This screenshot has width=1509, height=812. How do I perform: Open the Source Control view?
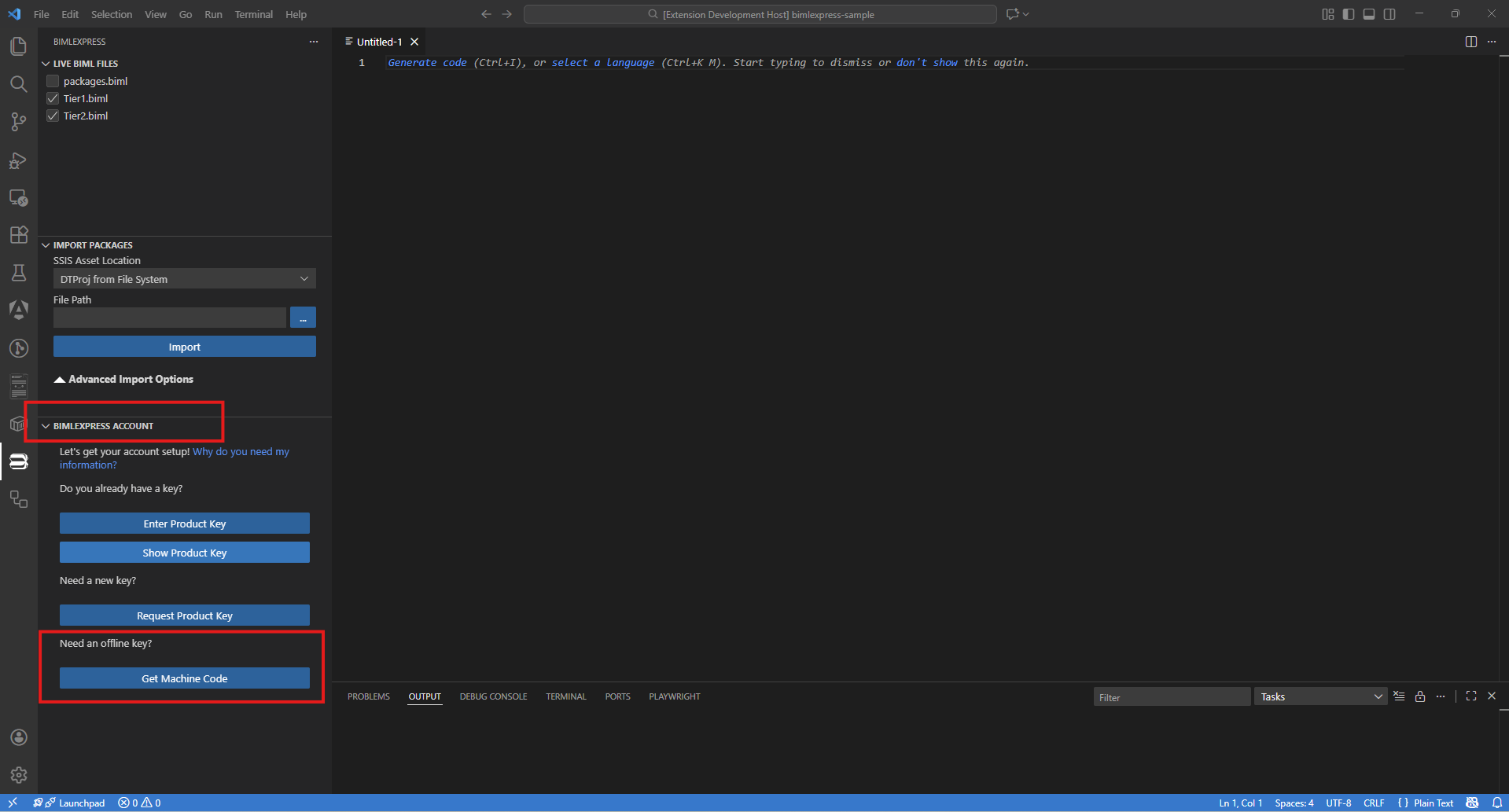point(18,122)
